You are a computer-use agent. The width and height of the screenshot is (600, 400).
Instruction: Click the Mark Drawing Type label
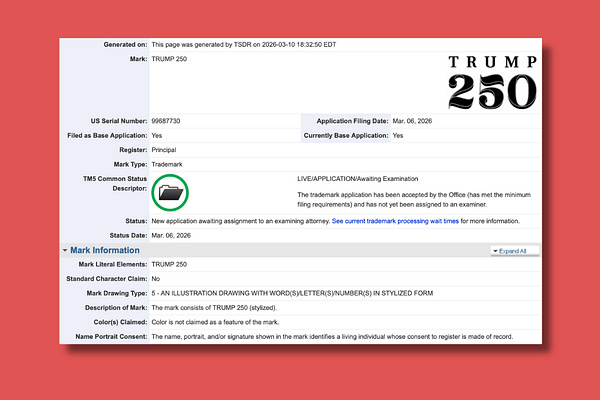(x=117, y=293)
